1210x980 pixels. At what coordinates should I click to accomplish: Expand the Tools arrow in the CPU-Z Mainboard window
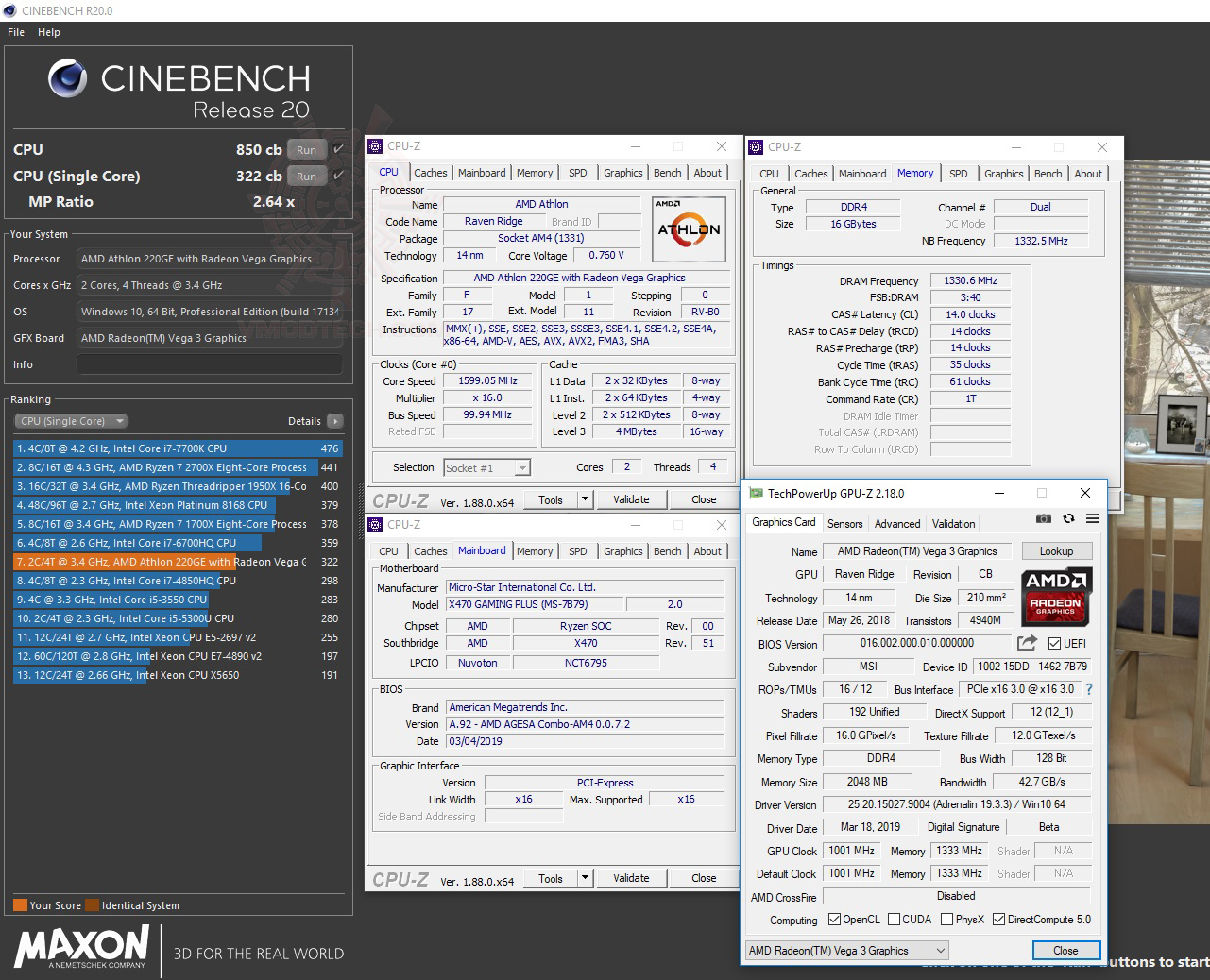(x=585, y=878)
